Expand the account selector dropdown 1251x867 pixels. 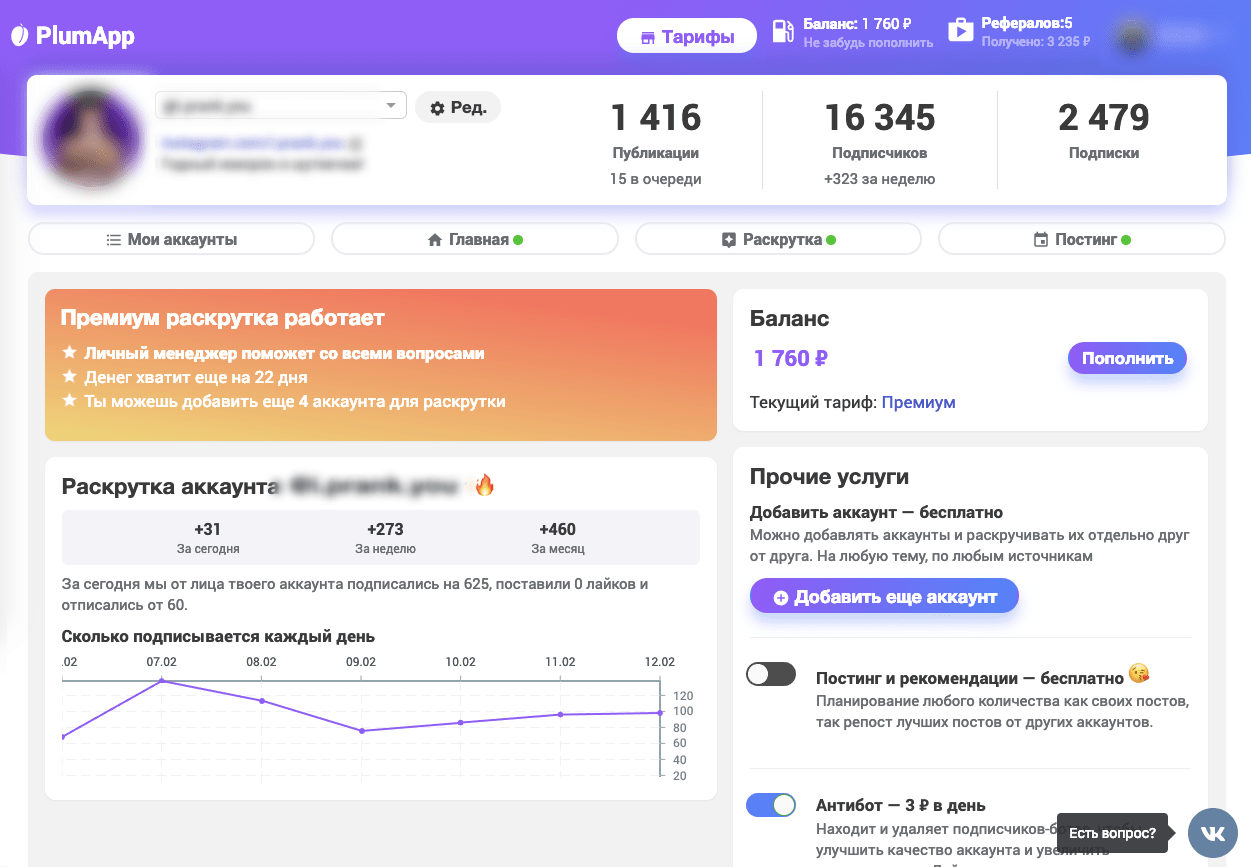pyautogui.click(x=280, y=106)
